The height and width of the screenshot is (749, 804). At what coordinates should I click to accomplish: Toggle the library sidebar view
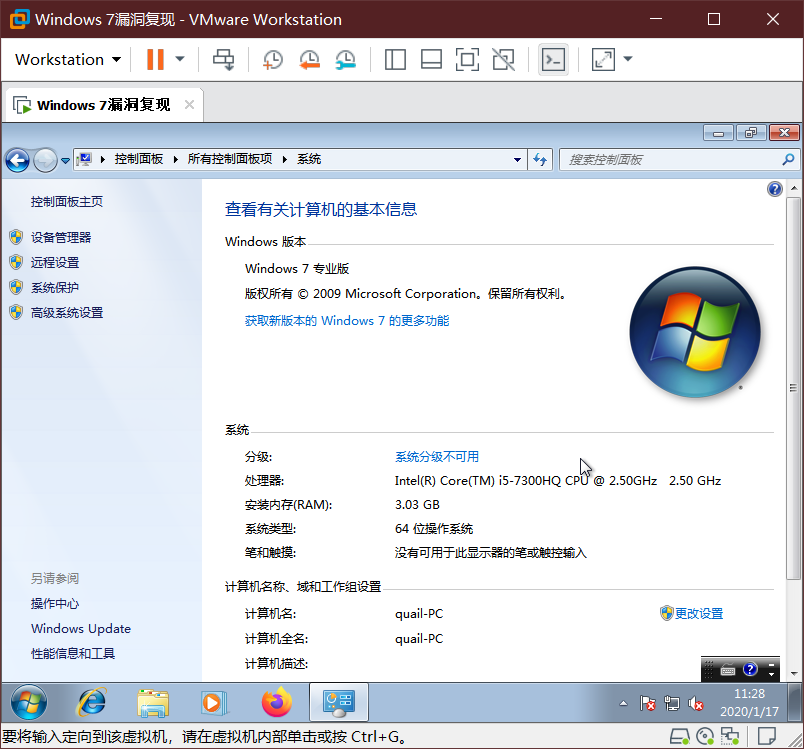(x=395, y=59)
